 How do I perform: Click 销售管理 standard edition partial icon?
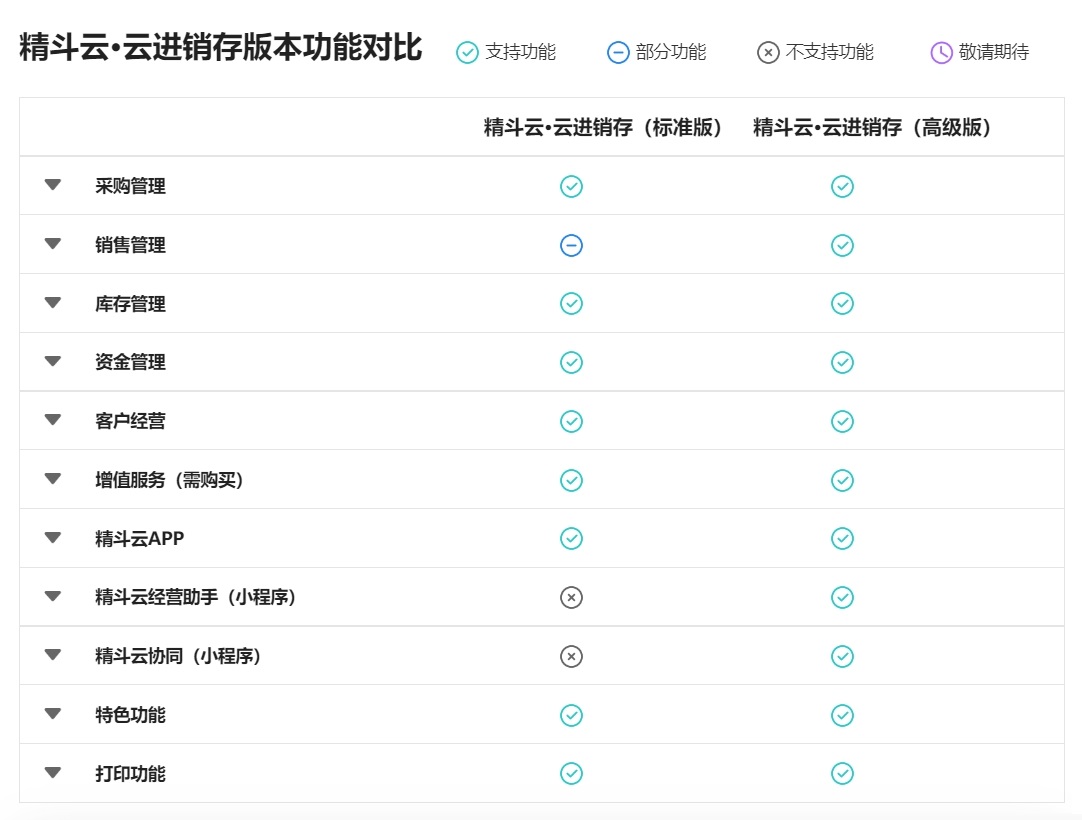[x=571, y=245]
